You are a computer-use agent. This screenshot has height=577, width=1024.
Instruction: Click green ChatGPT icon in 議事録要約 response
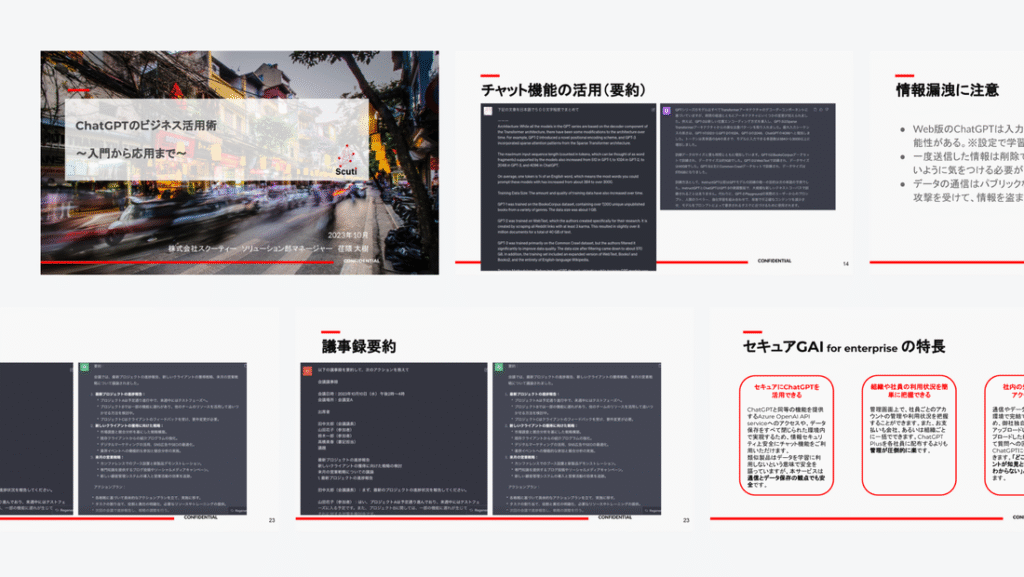point(499,367)
